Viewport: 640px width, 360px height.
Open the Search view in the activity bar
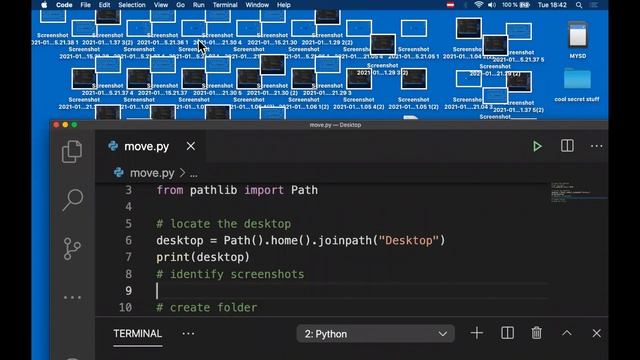pos(73,200)
